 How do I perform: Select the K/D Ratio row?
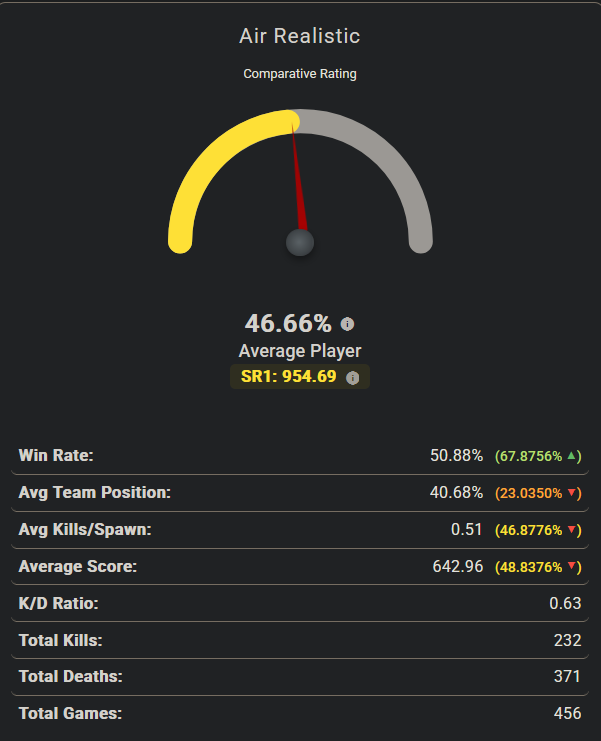(x=300, y=604)
